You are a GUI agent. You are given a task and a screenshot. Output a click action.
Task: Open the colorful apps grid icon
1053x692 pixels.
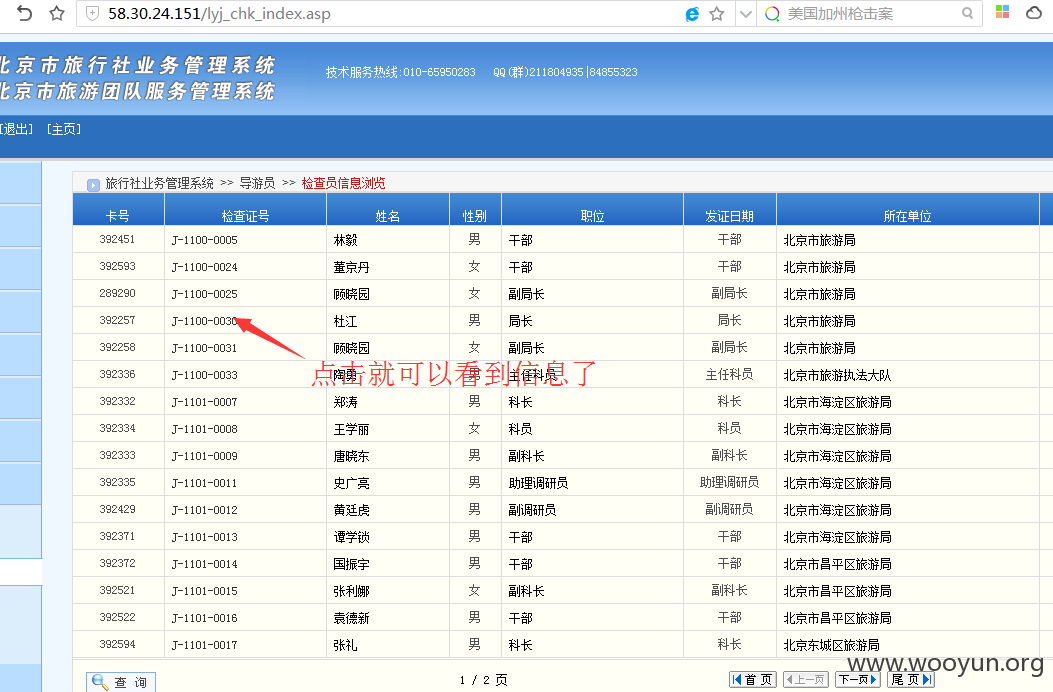[x=1003, y=12]
